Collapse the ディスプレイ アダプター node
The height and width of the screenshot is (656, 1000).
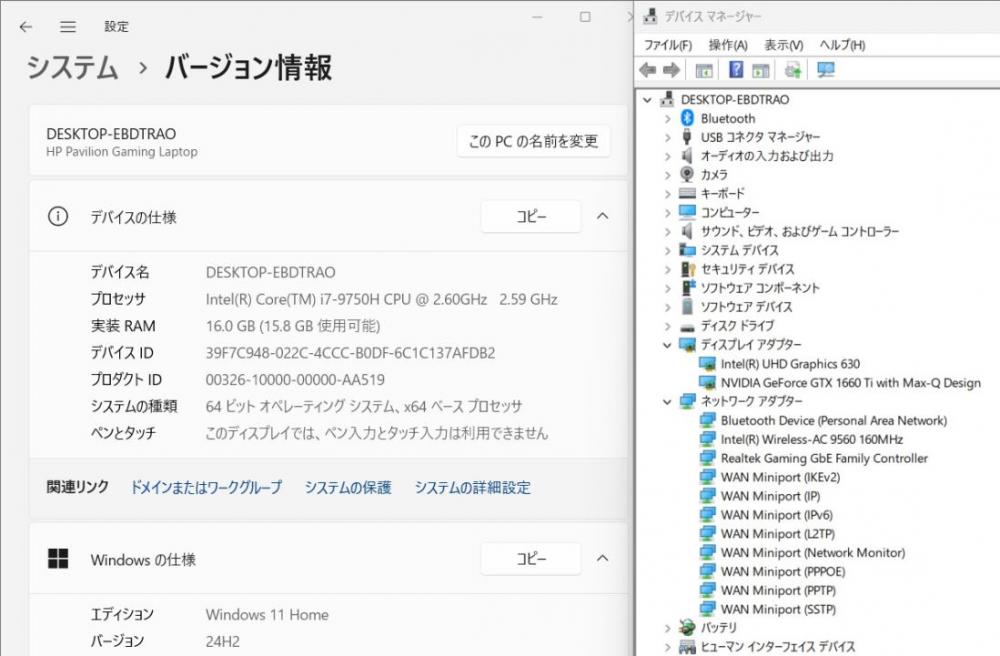tap(668, 345)
